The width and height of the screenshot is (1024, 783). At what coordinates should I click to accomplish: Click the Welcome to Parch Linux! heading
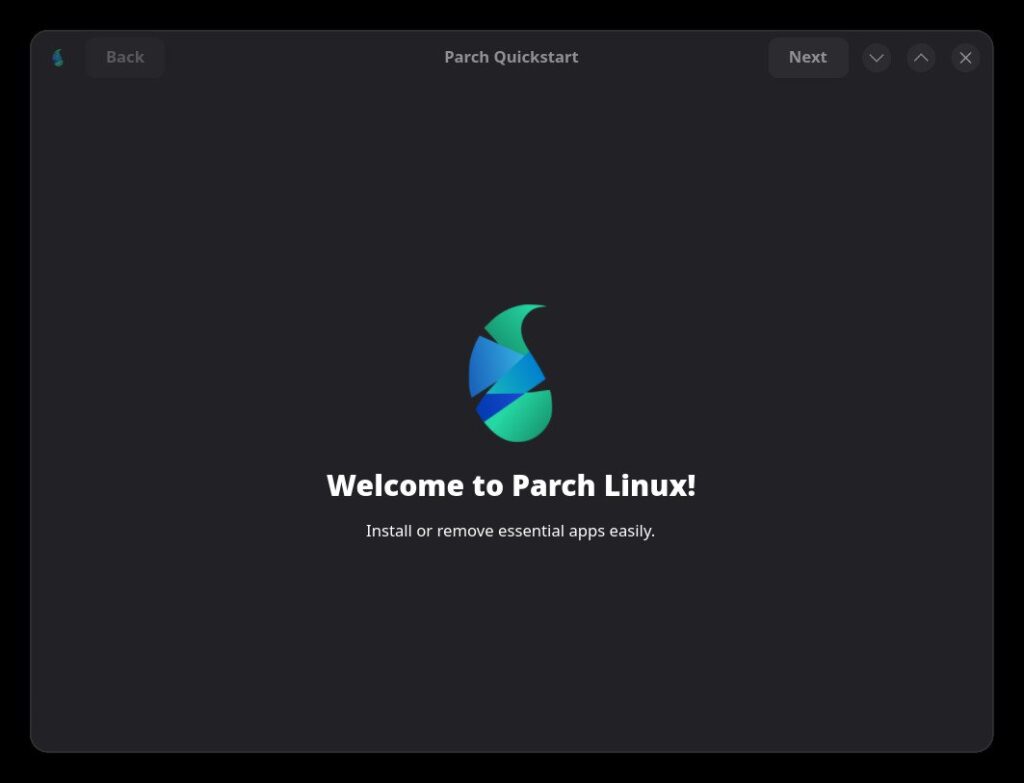coord(511,486)
